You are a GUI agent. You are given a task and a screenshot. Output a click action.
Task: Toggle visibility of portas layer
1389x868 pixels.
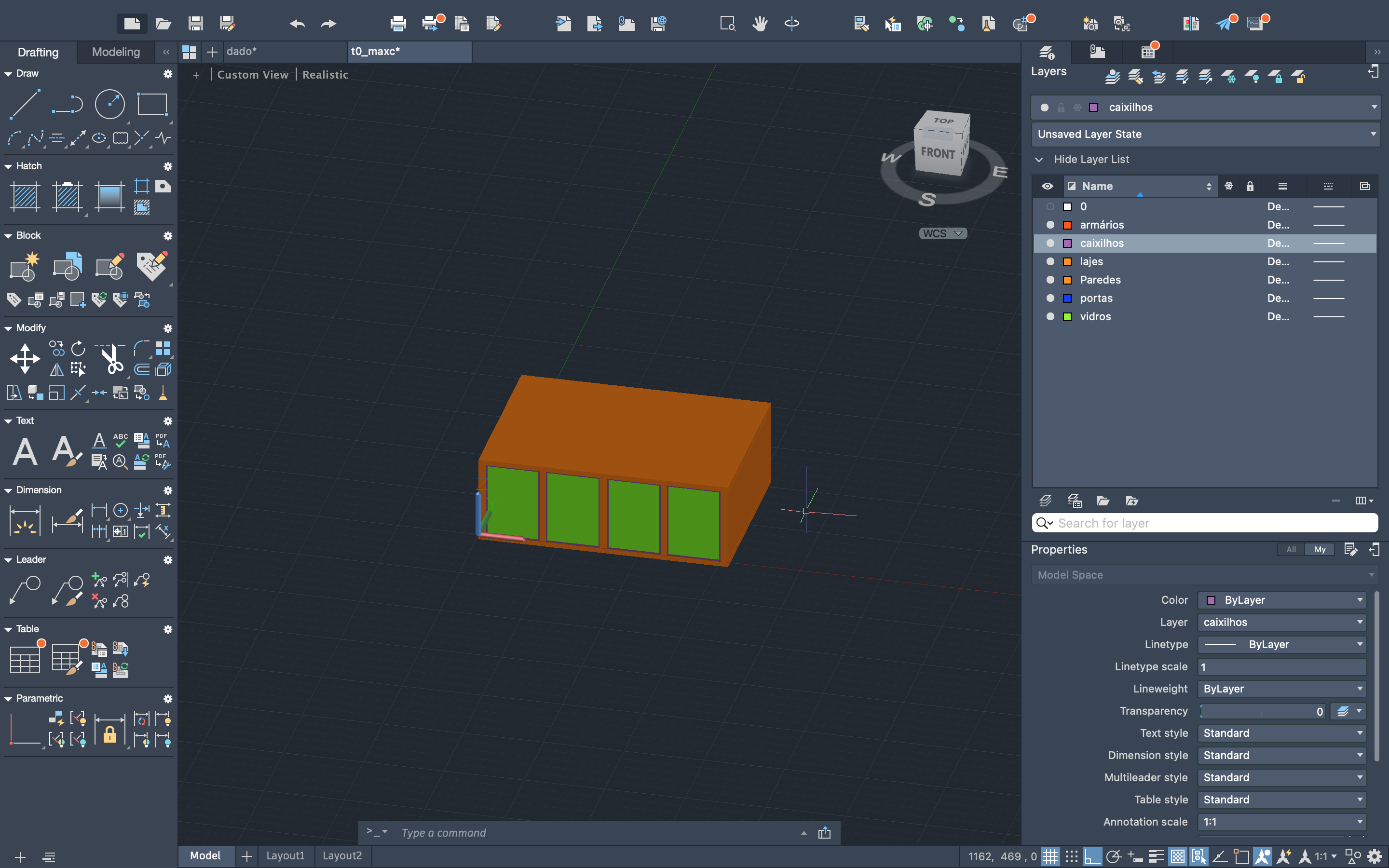[1050, 298]
